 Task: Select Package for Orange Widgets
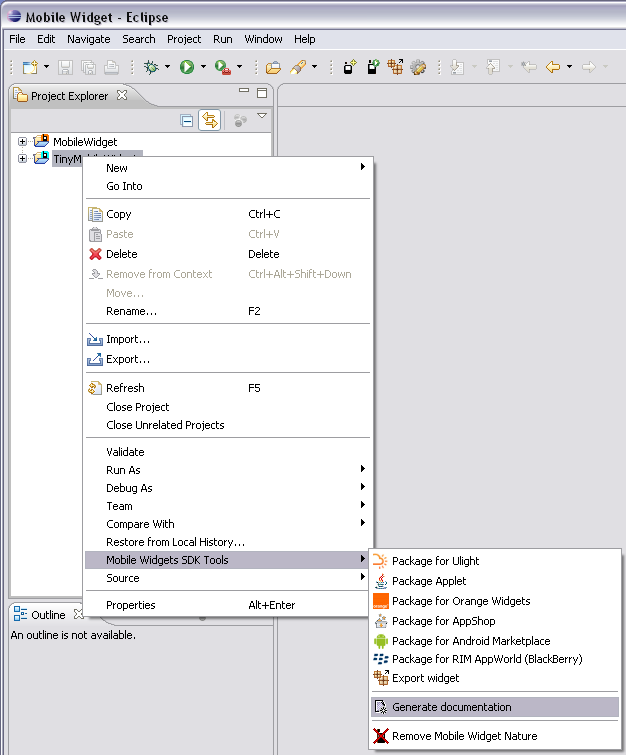(495, 601)
